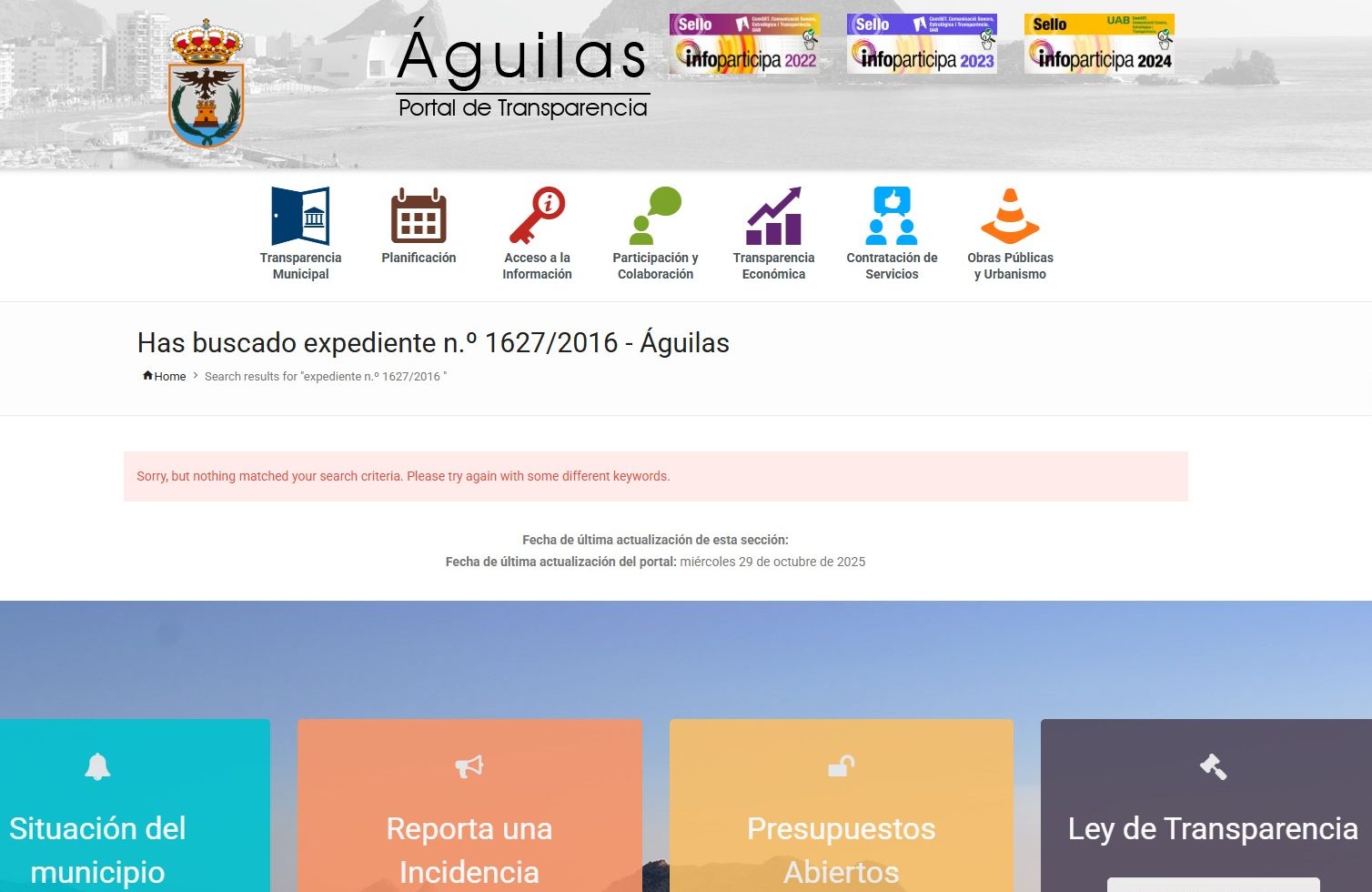Select the Ley de Transparencia heading
This screenshot has height=892, width=1372.
point(1213,828)
